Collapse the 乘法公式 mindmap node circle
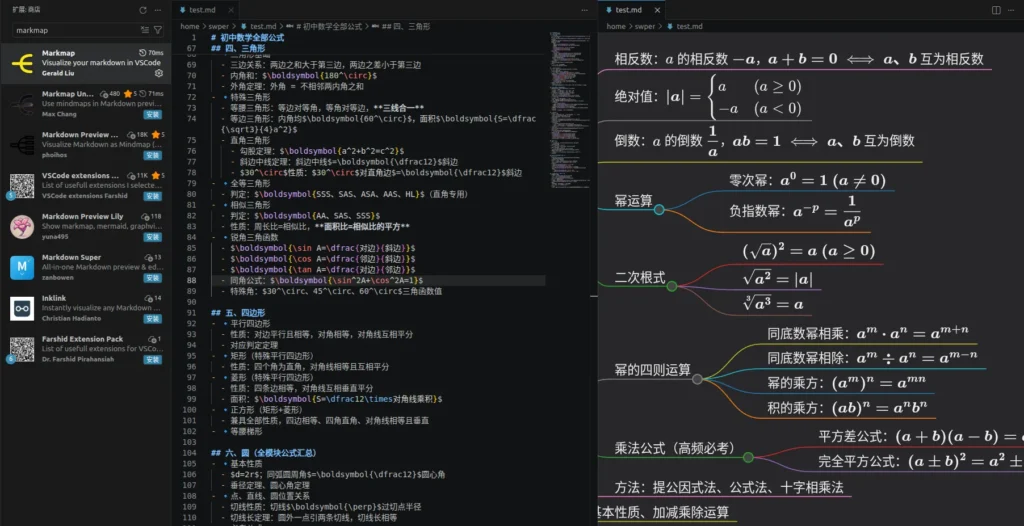 tap(748, 457)
